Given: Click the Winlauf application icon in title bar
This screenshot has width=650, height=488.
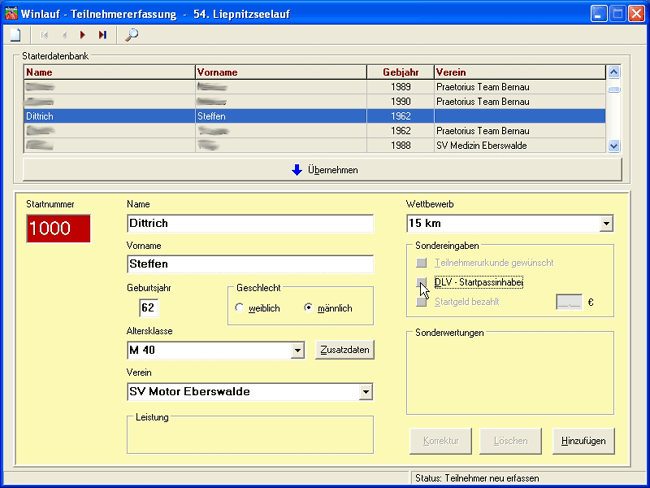Looking at the screenshot, I should (x=12, y=12).
